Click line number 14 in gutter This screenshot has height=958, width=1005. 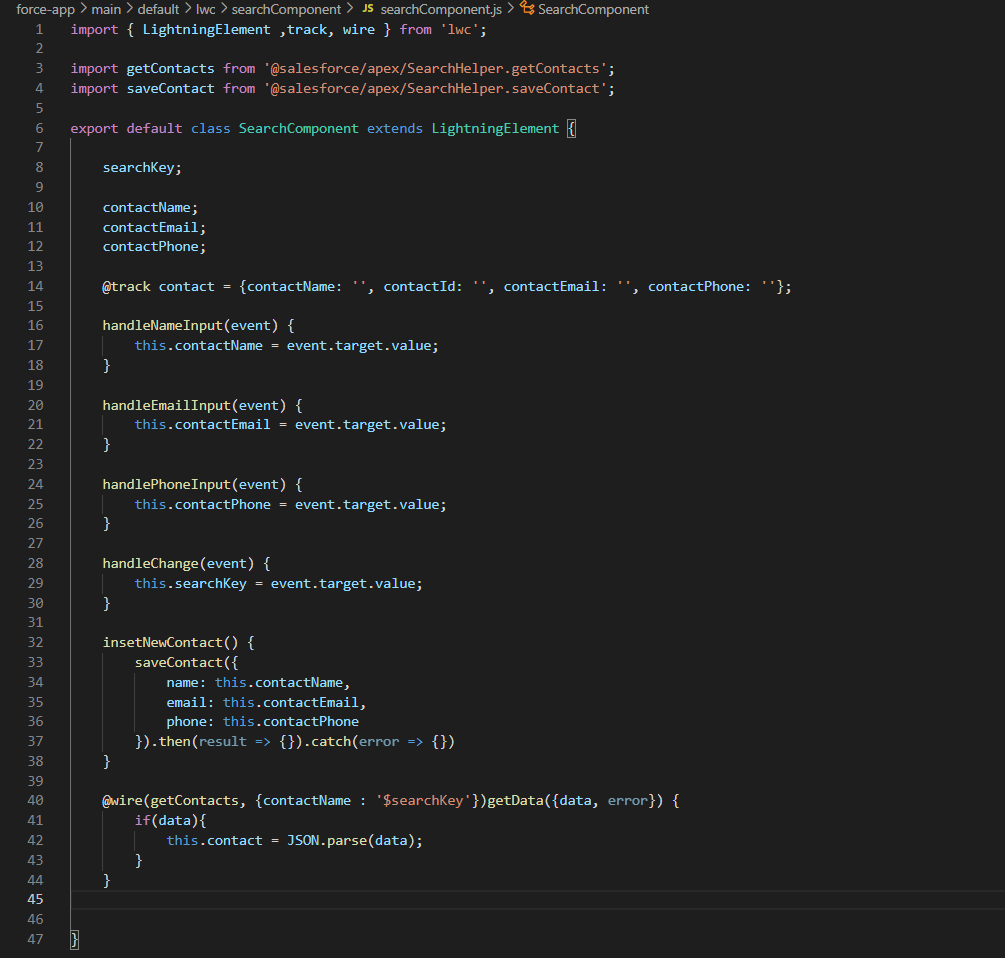coord(35,286)
